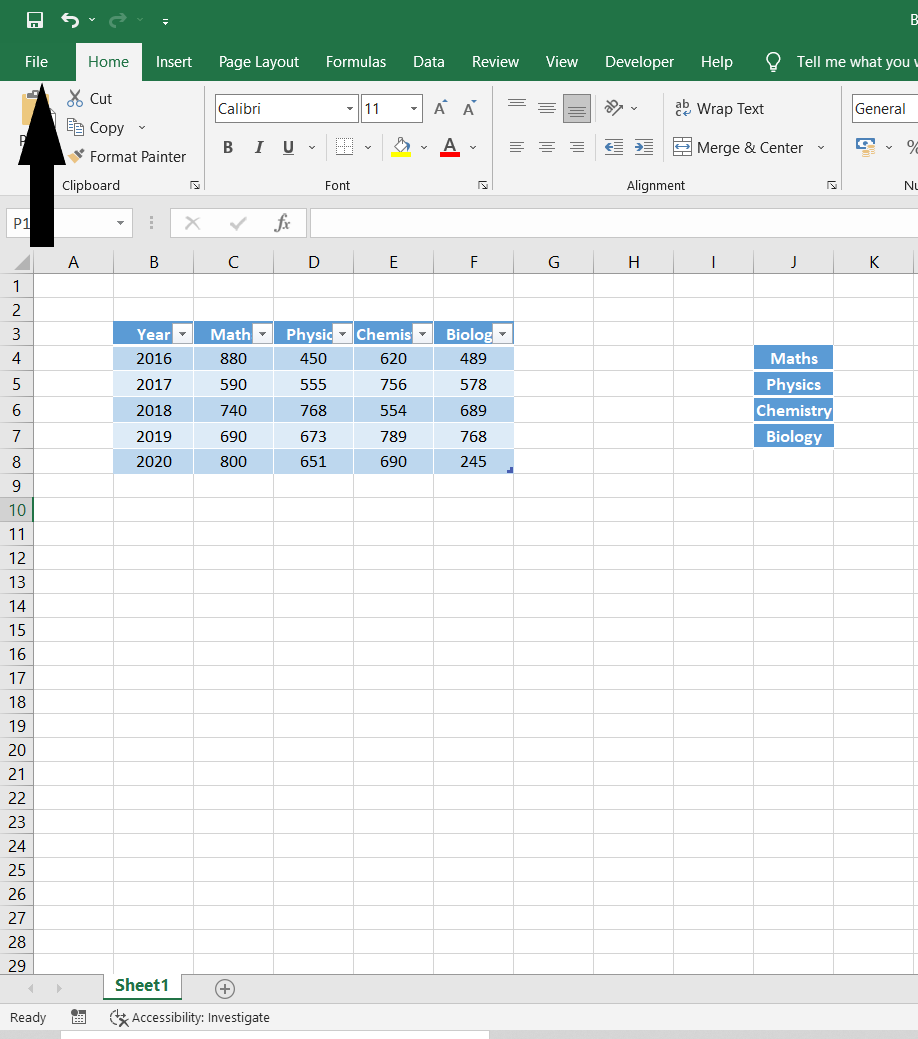Screen dimensions: 918x1039
Task: Add a new worksheet with the plus button
Action: click(224, 989)
